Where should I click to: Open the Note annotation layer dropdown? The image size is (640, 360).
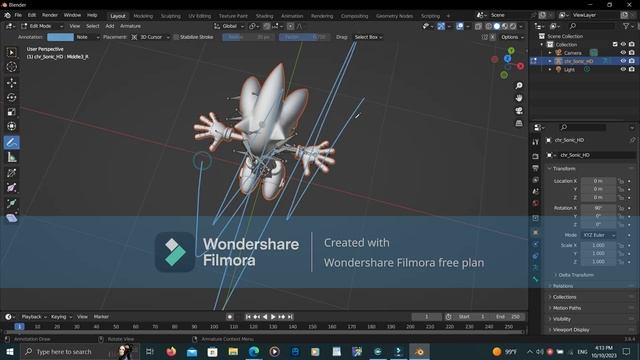[x=87, y=37]
